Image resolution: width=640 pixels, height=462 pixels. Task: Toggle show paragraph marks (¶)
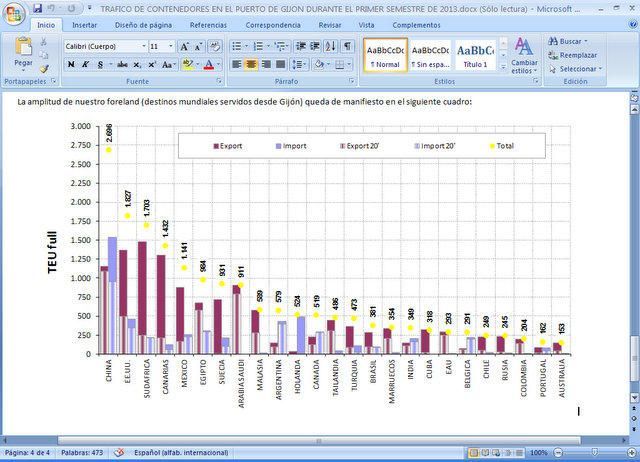[x=347, y=46]
